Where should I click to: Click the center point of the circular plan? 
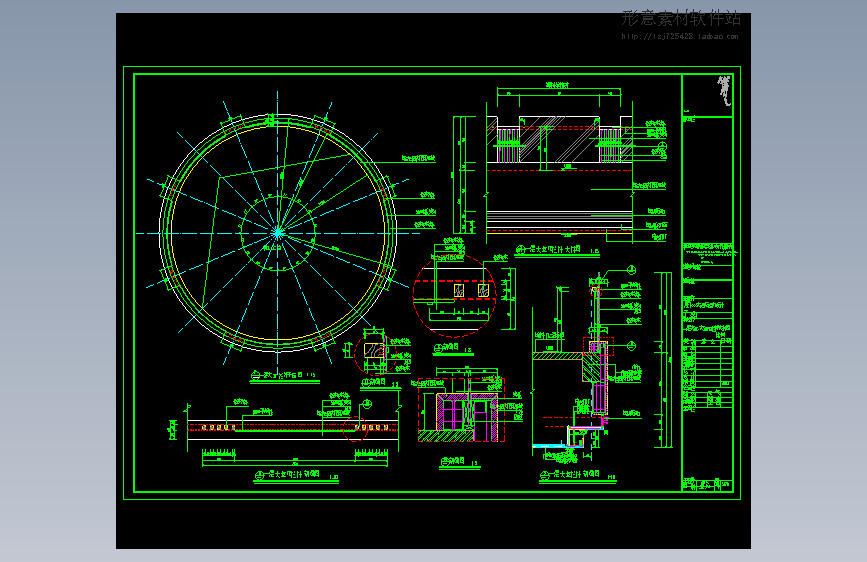point(278,233)
